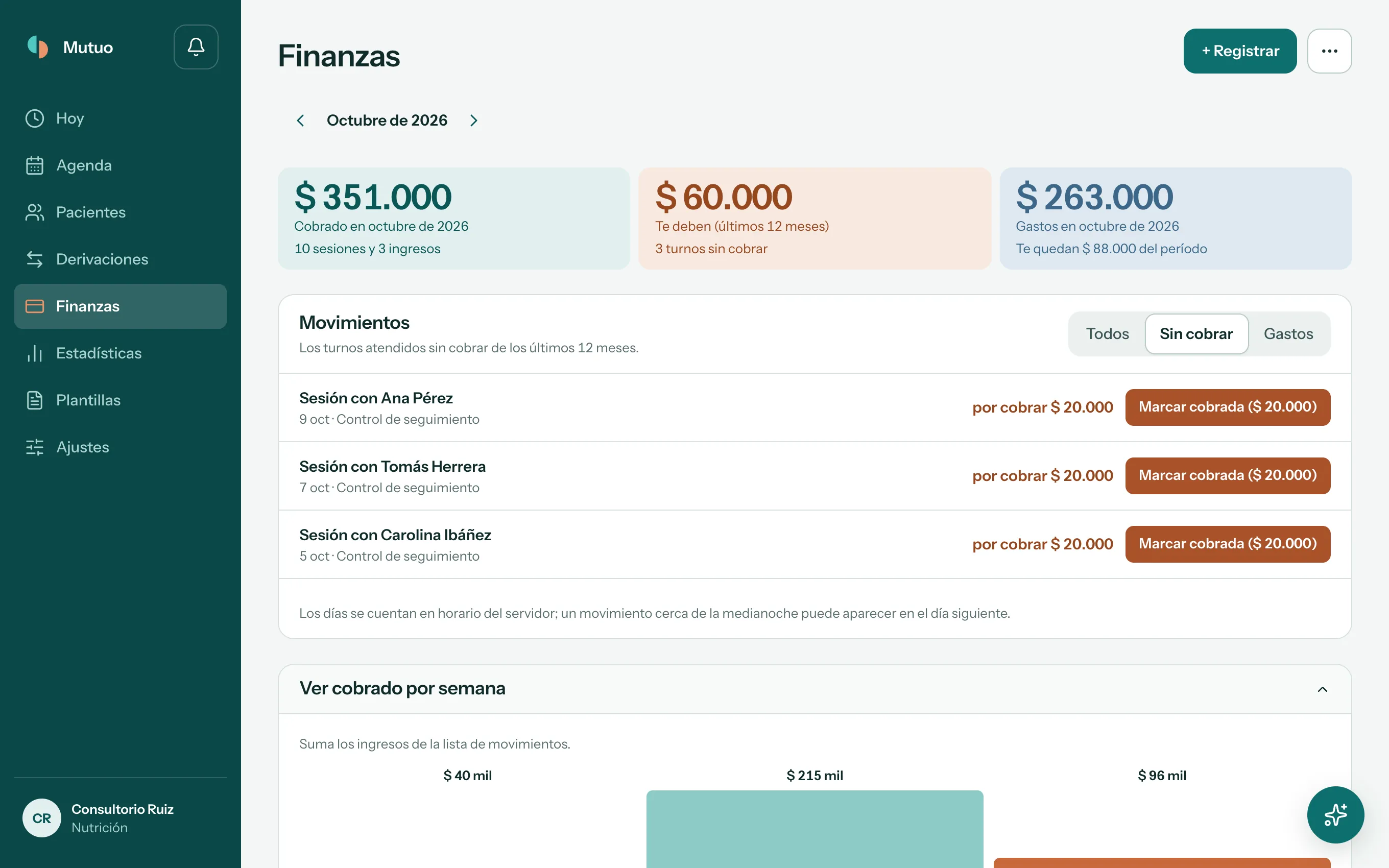Go to next month with right chevron
Viewport: 1389px width, 868px height.
pos(473,120)
